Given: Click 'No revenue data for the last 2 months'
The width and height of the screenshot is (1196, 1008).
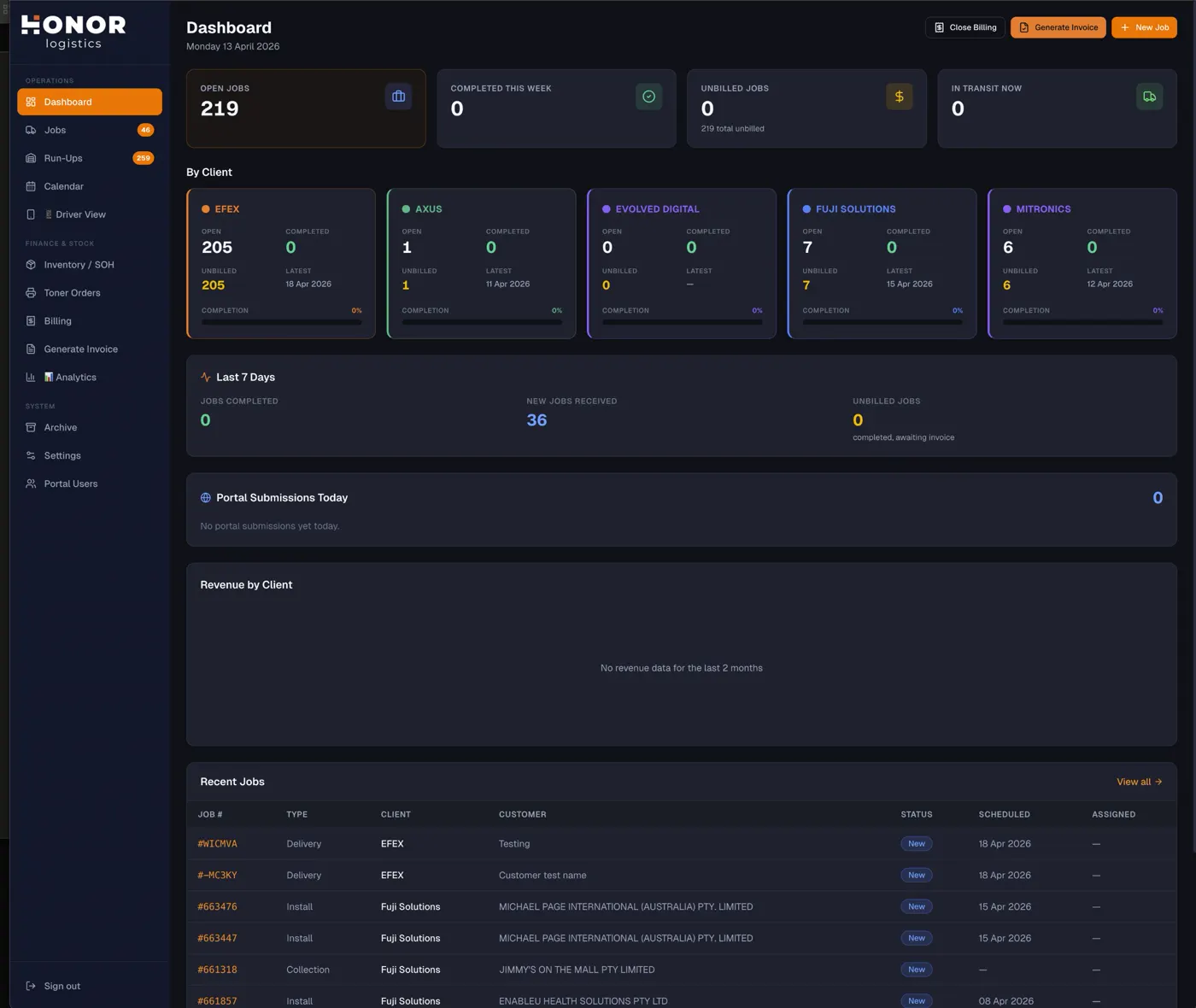Looking at the screenshot, I should point(682,668).
